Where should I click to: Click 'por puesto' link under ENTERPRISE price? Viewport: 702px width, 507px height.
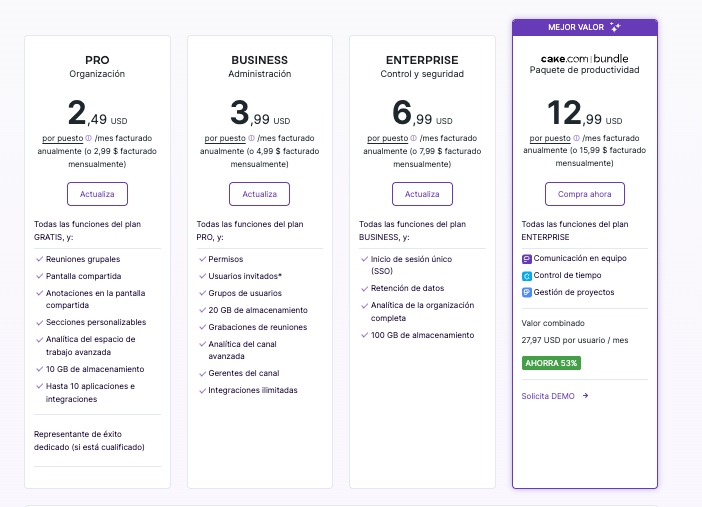click(x=388, y=138)
